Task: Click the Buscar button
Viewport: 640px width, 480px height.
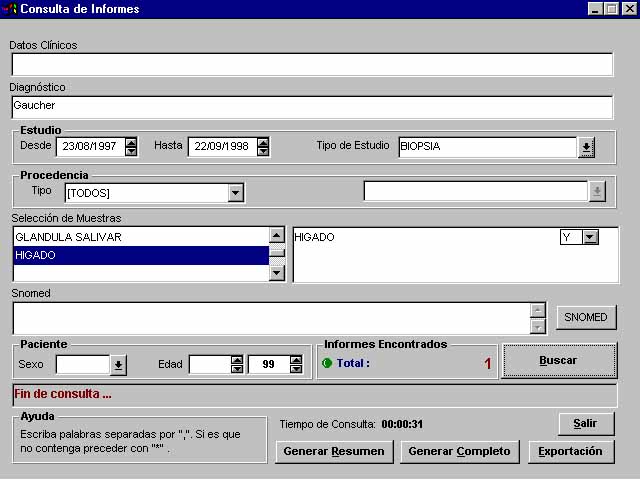Action: click(558, 360)
